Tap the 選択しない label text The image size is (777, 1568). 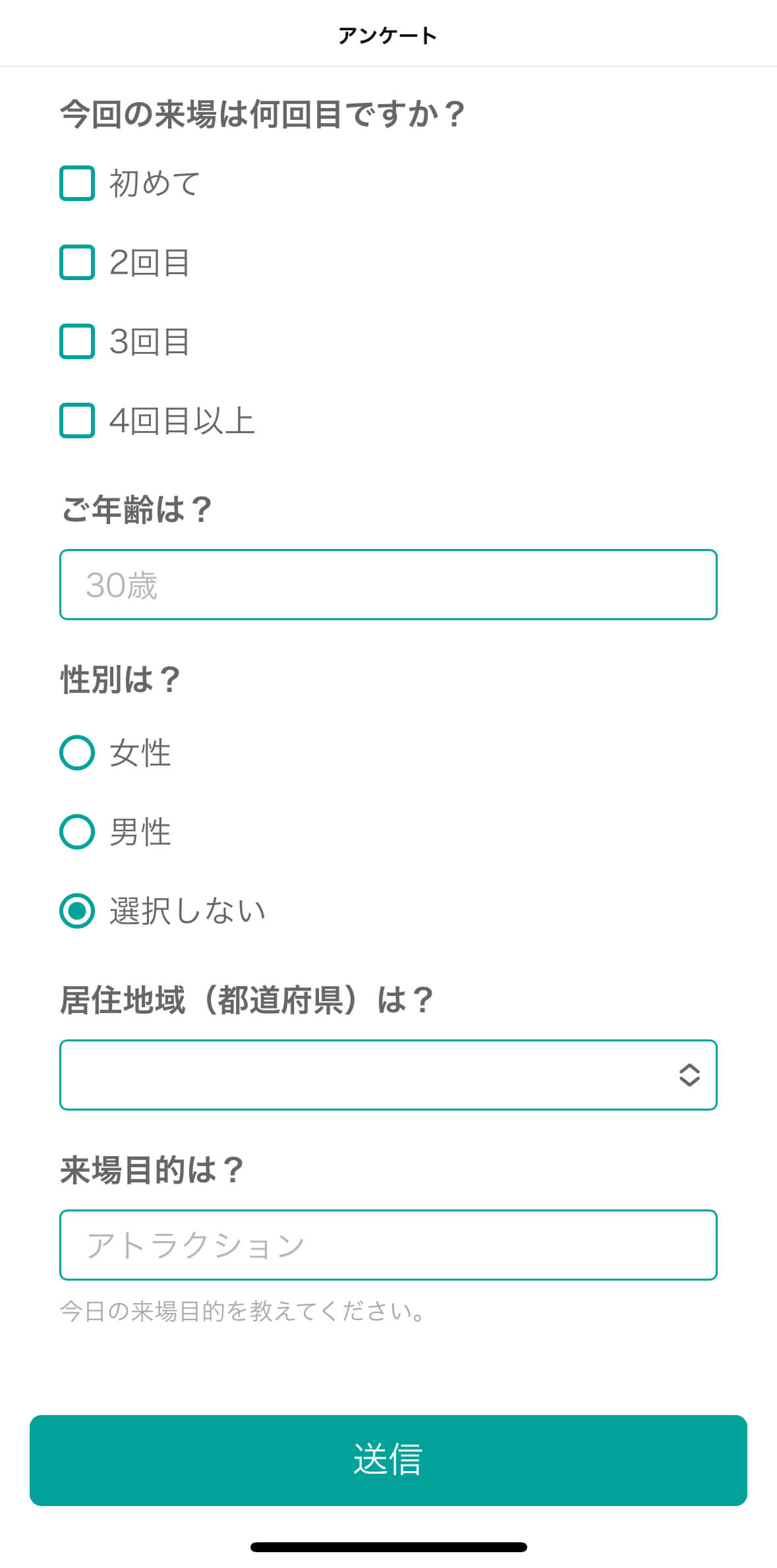click(188, 911)
